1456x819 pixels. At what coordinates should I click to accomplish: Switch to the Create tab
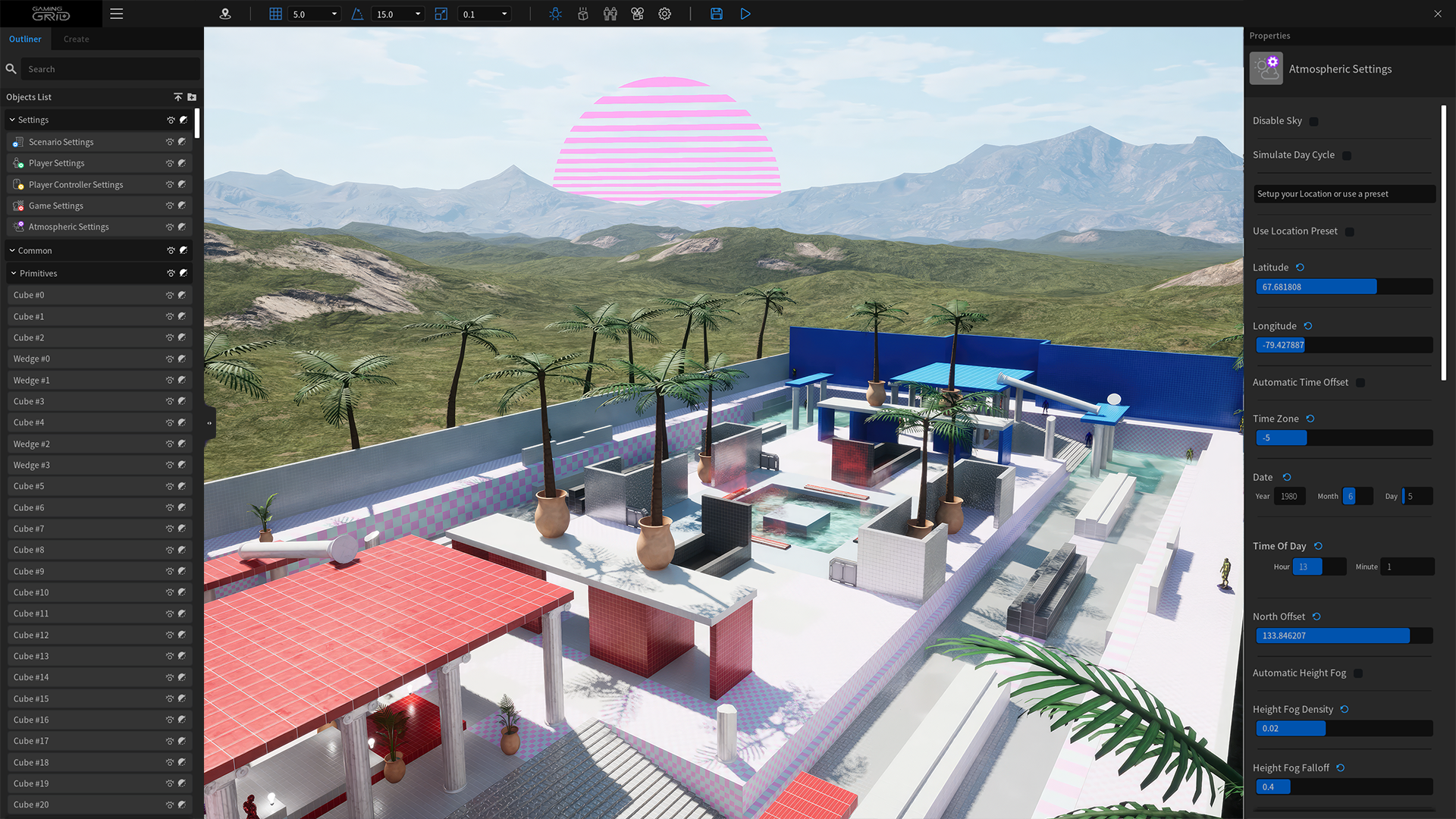pos(76,39)
